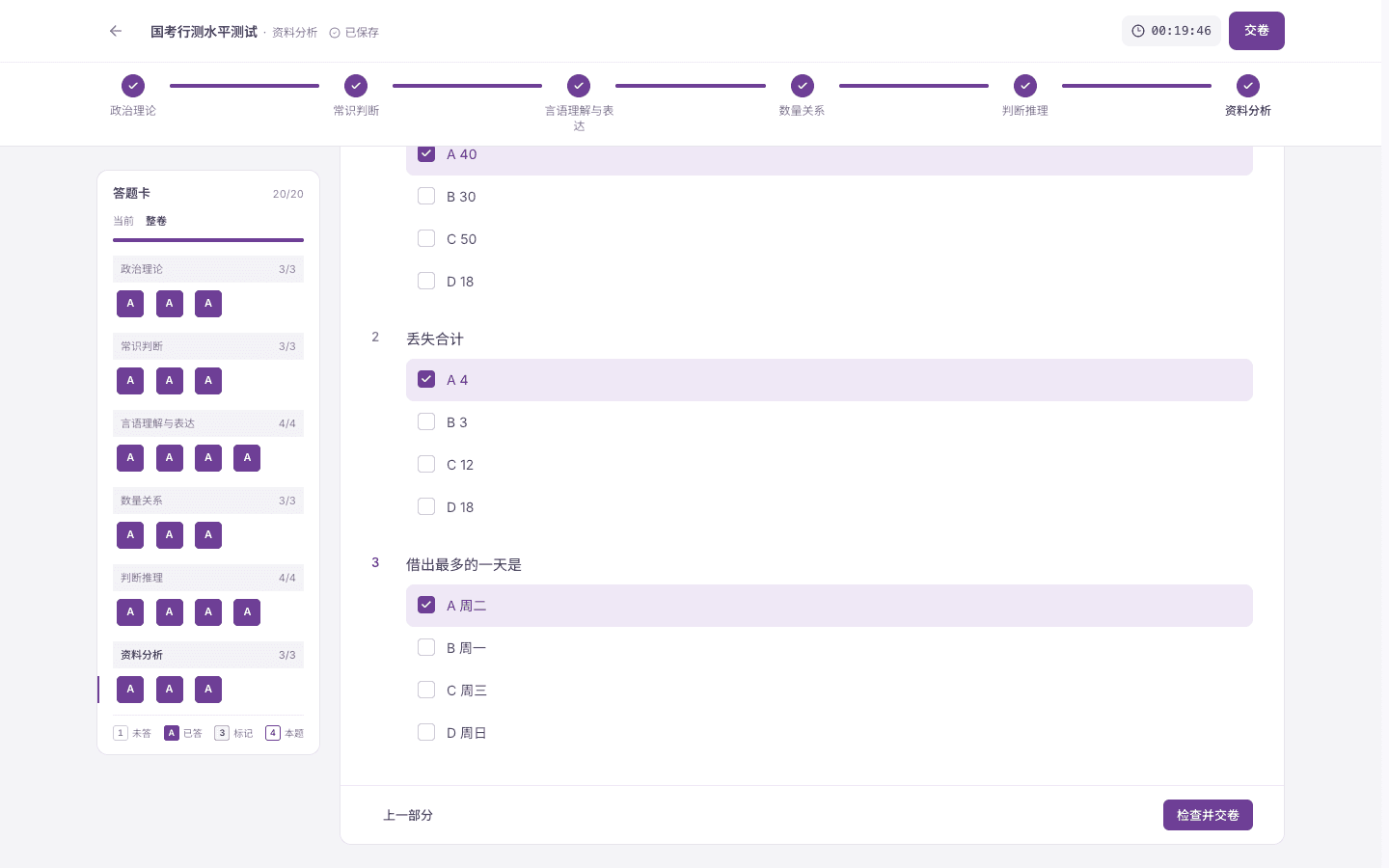Click the 检查并交卷 button

[x=1208, y=815]
